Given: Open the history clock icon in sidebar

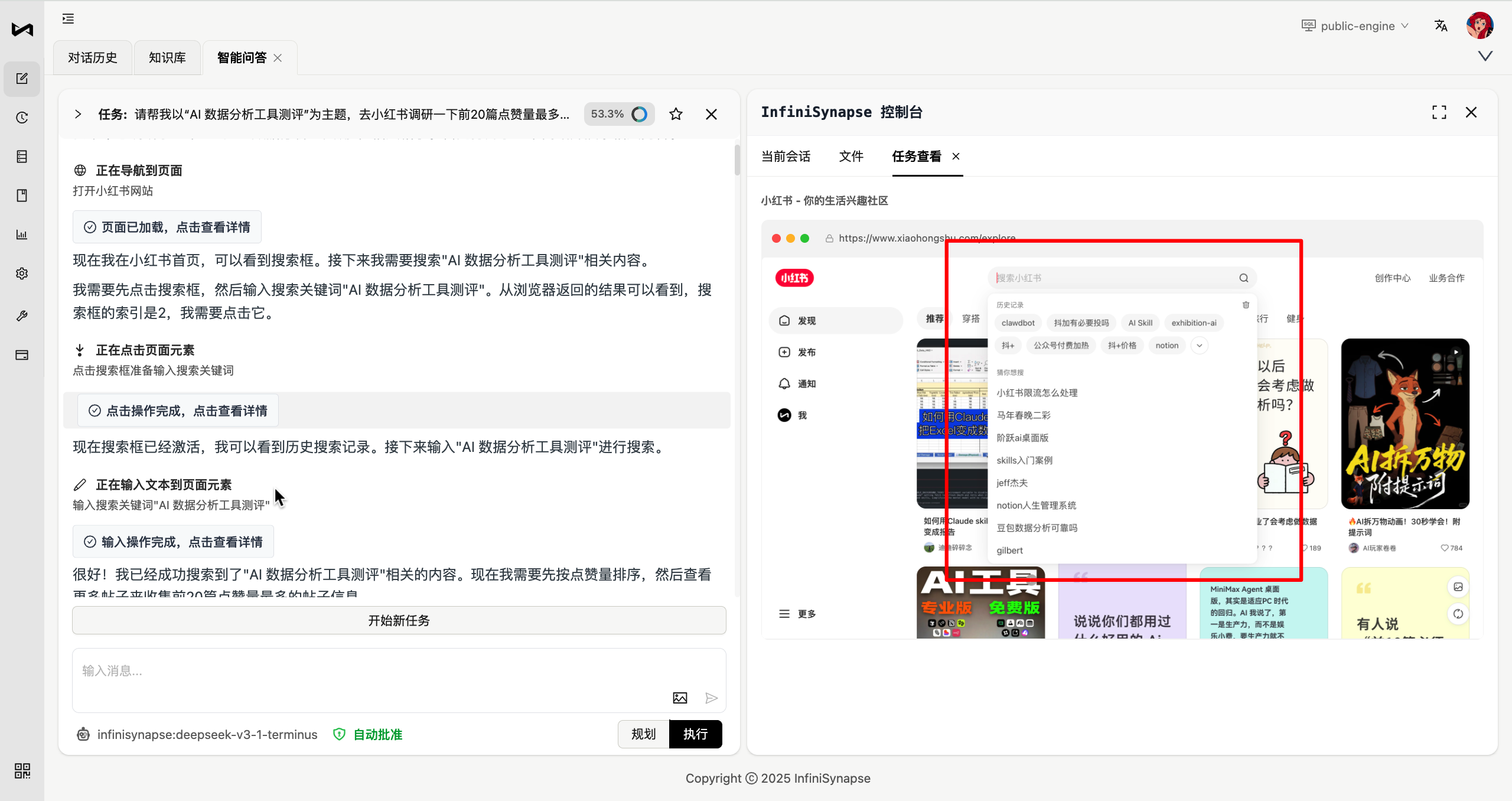Looking at the screenshot, I should pos(22,118).
